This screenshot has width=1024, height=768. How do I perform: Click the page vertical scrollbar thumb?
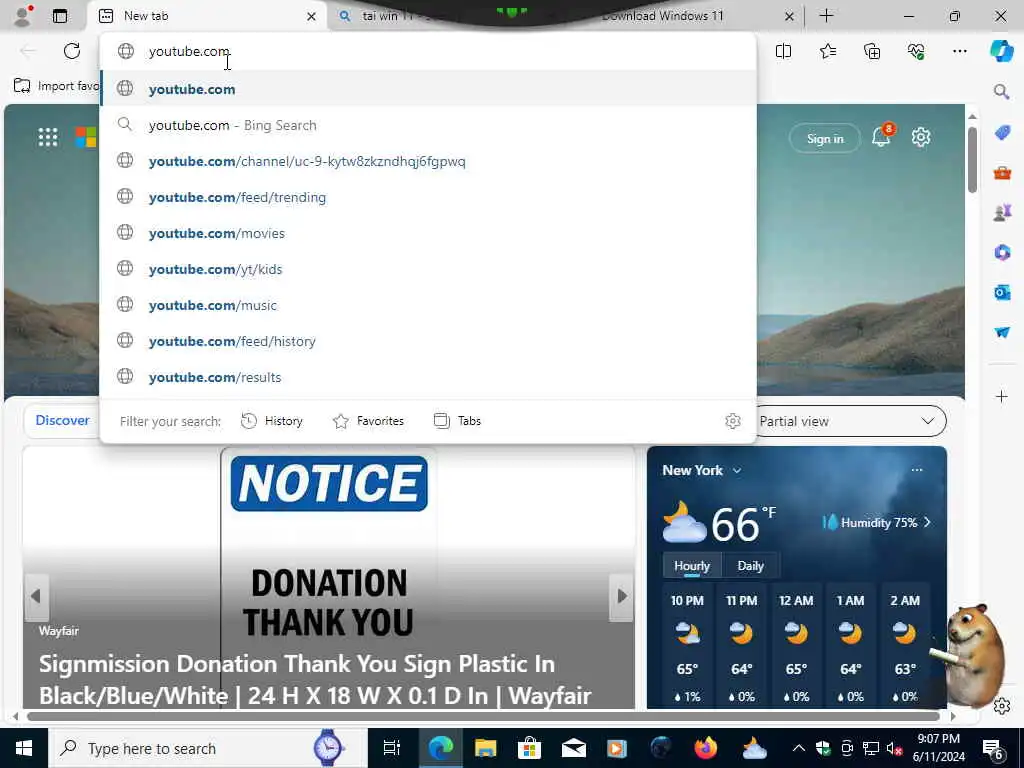972,160
